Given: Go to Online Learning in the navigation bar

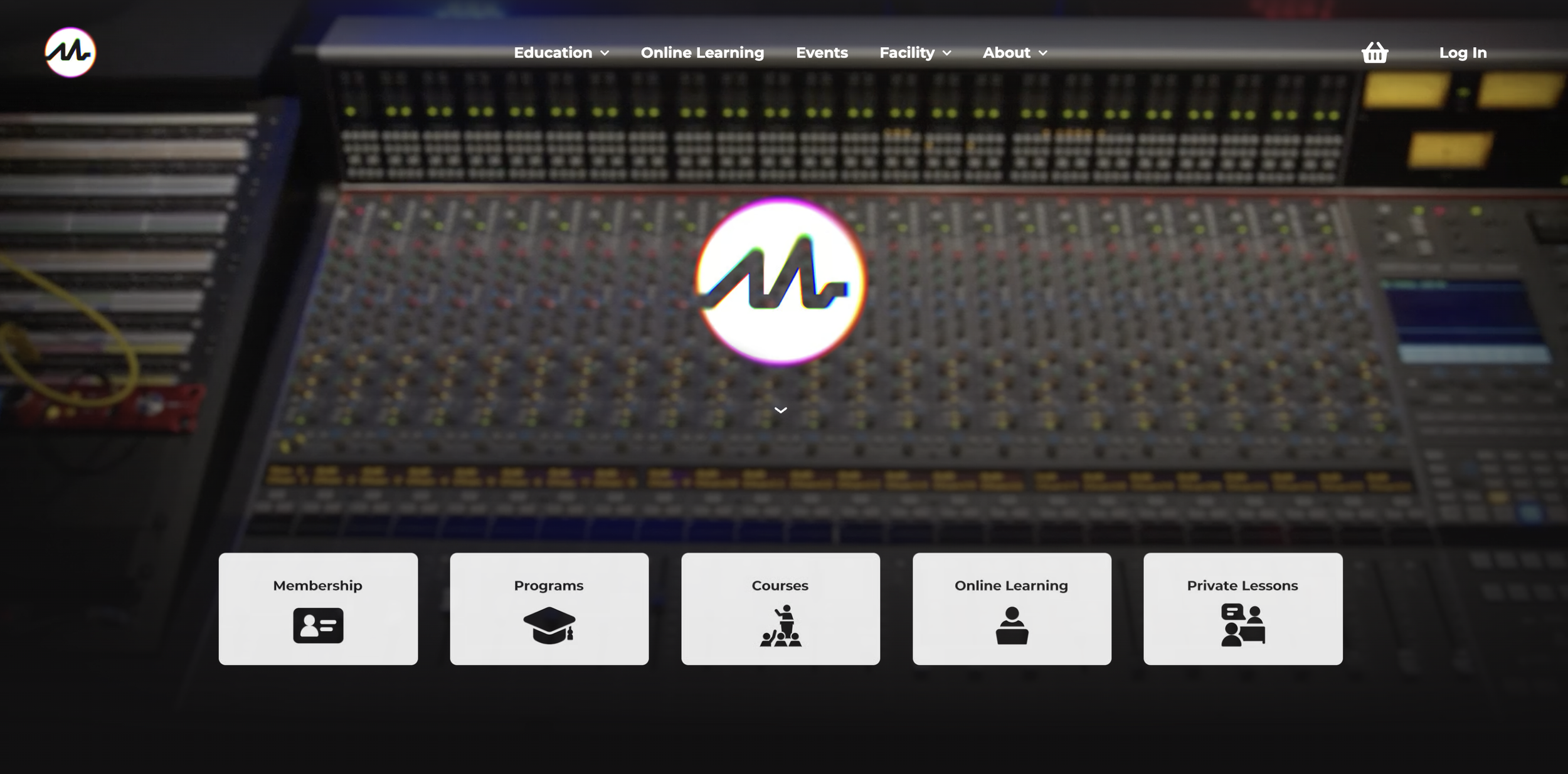Looking at the screenshot, I should [702, 53].
